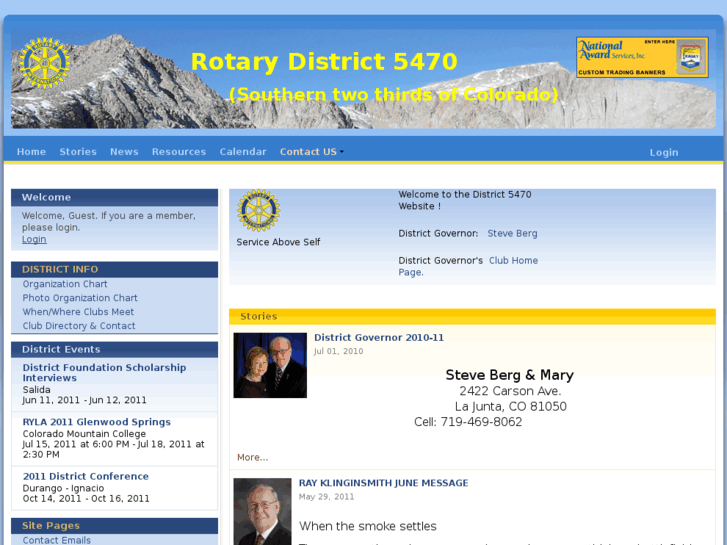Open RAY KLINGINSMITH JUNE MESSAGE story
This screenshot has height=545, width=727.
click(383, 483)
